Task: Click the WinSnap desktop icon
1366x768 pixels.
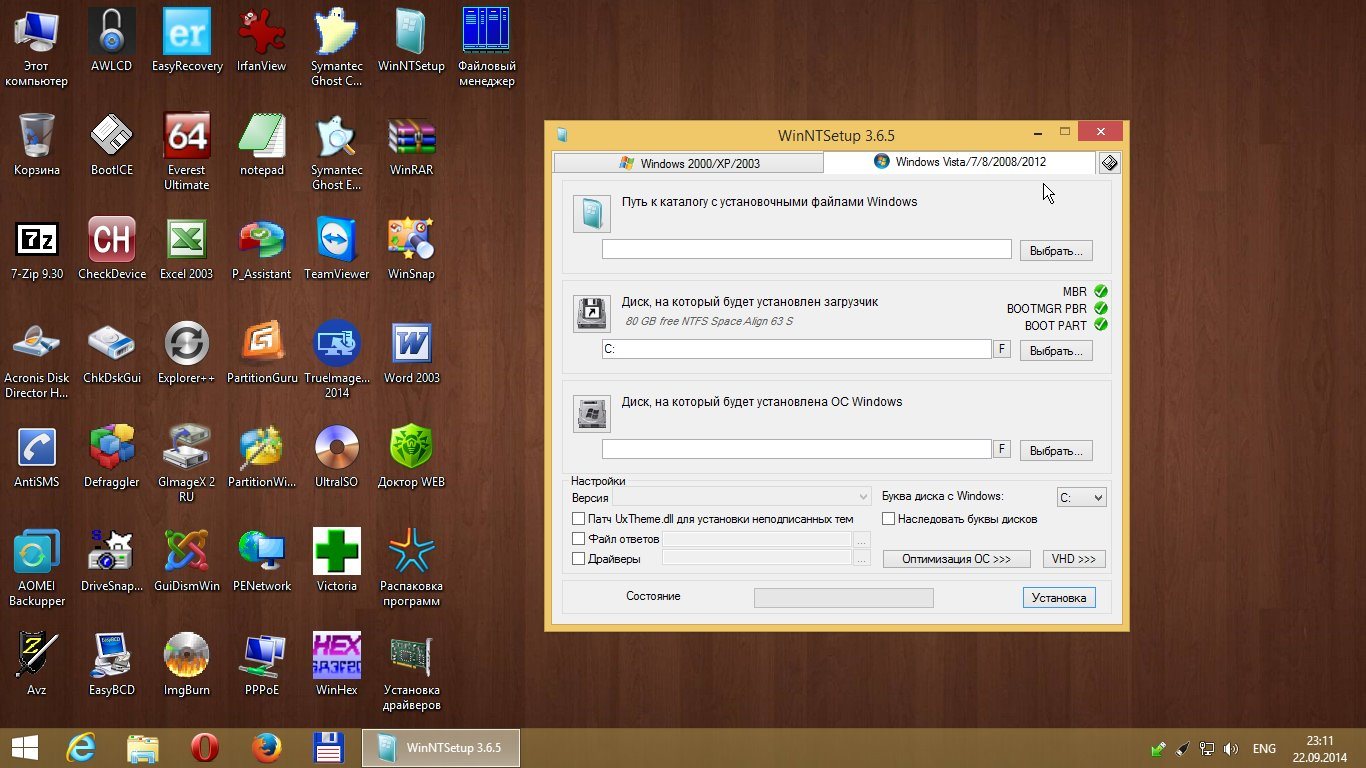Action: tap(411, 249)
